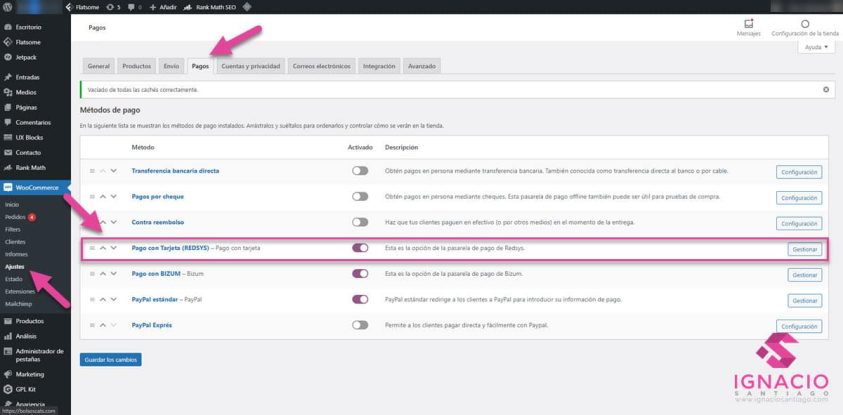843x415 pixels.
Task: Open the Correos electrónicos tab
Action: click(322, 66)
